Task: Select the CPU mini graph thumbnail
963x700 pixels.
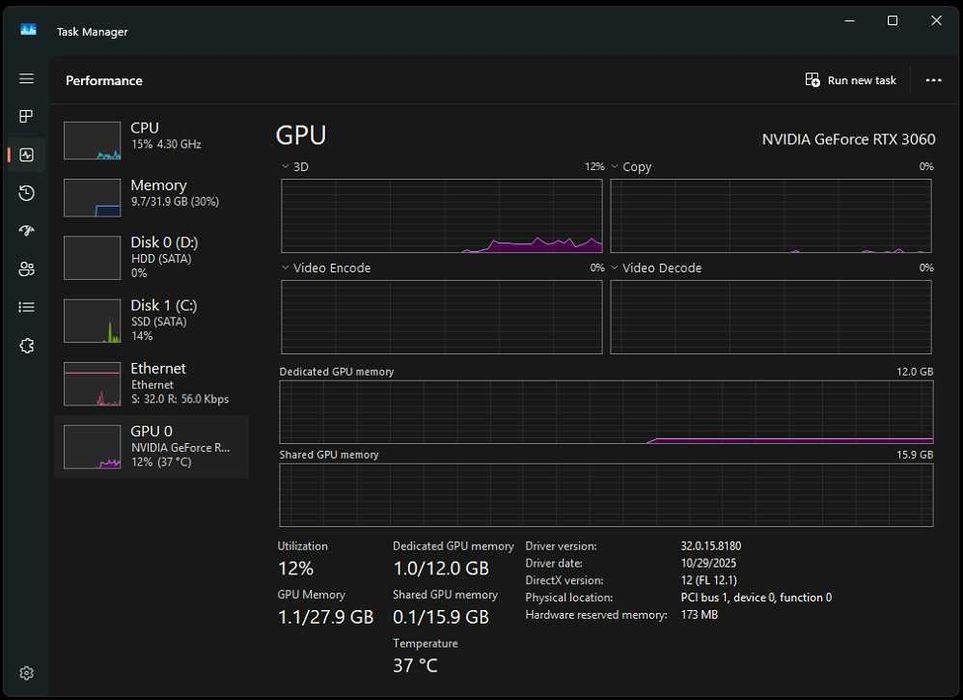Action: point(92,141)
